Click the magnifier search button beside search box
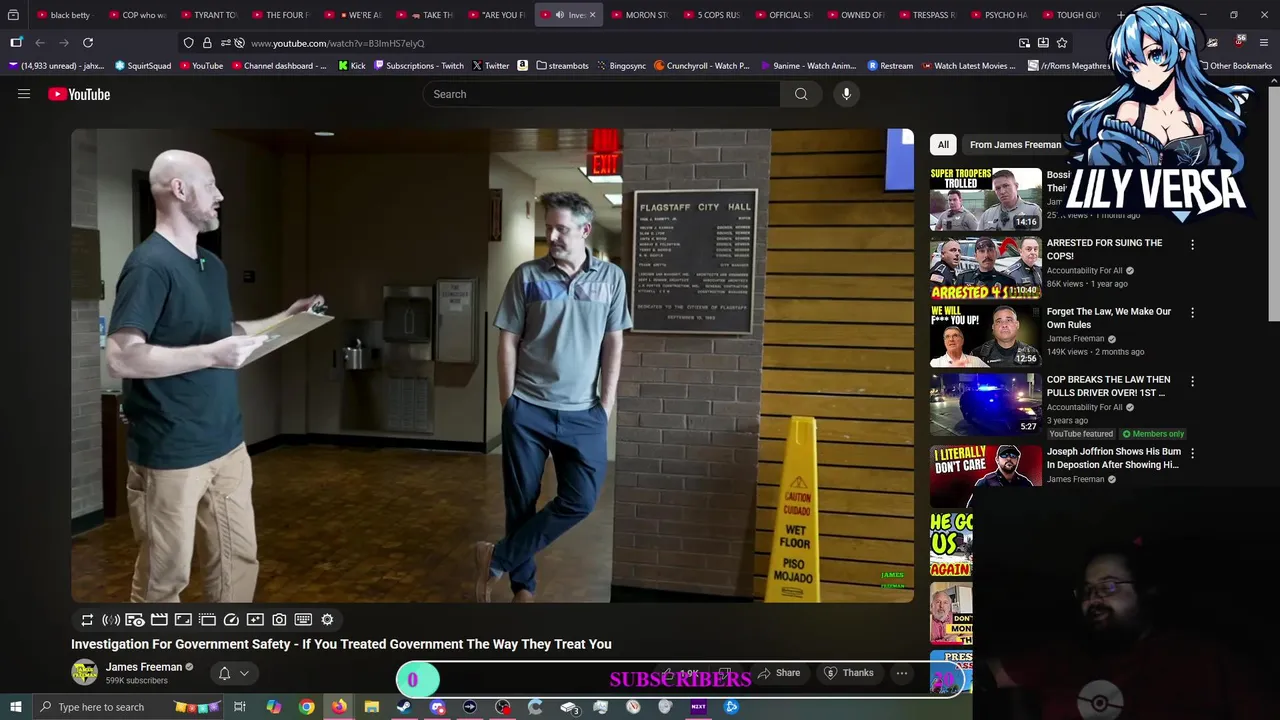 801,94
